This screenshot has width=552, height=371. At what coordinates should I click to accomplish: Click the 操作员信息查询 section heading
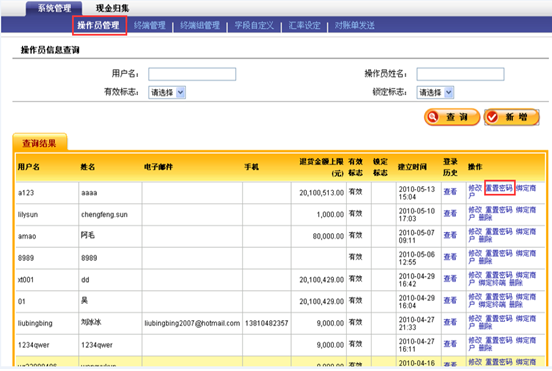[50, 50]
